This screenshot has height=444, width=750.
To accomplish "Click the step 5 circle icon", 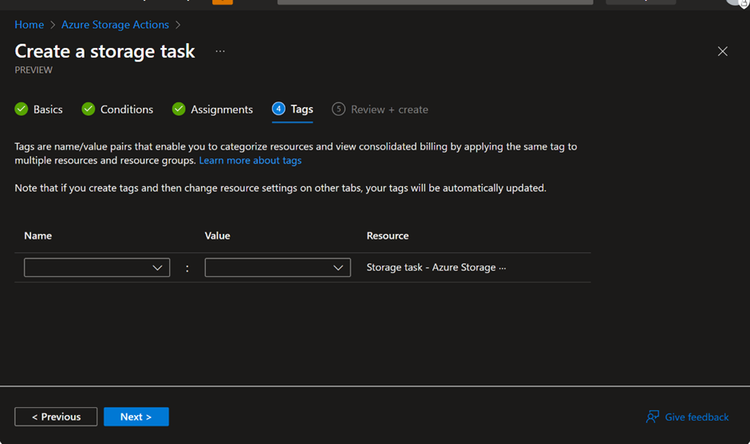I will click(x=339, y=109).
